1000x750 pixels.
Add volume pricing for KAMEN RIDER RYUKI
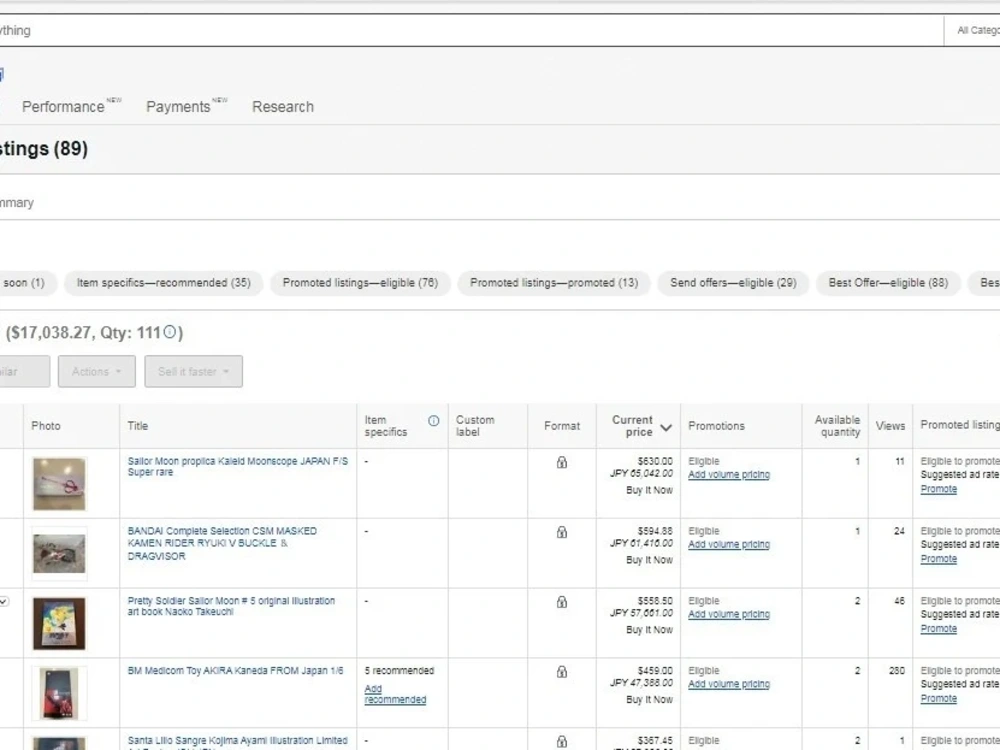tap(728, 544)
